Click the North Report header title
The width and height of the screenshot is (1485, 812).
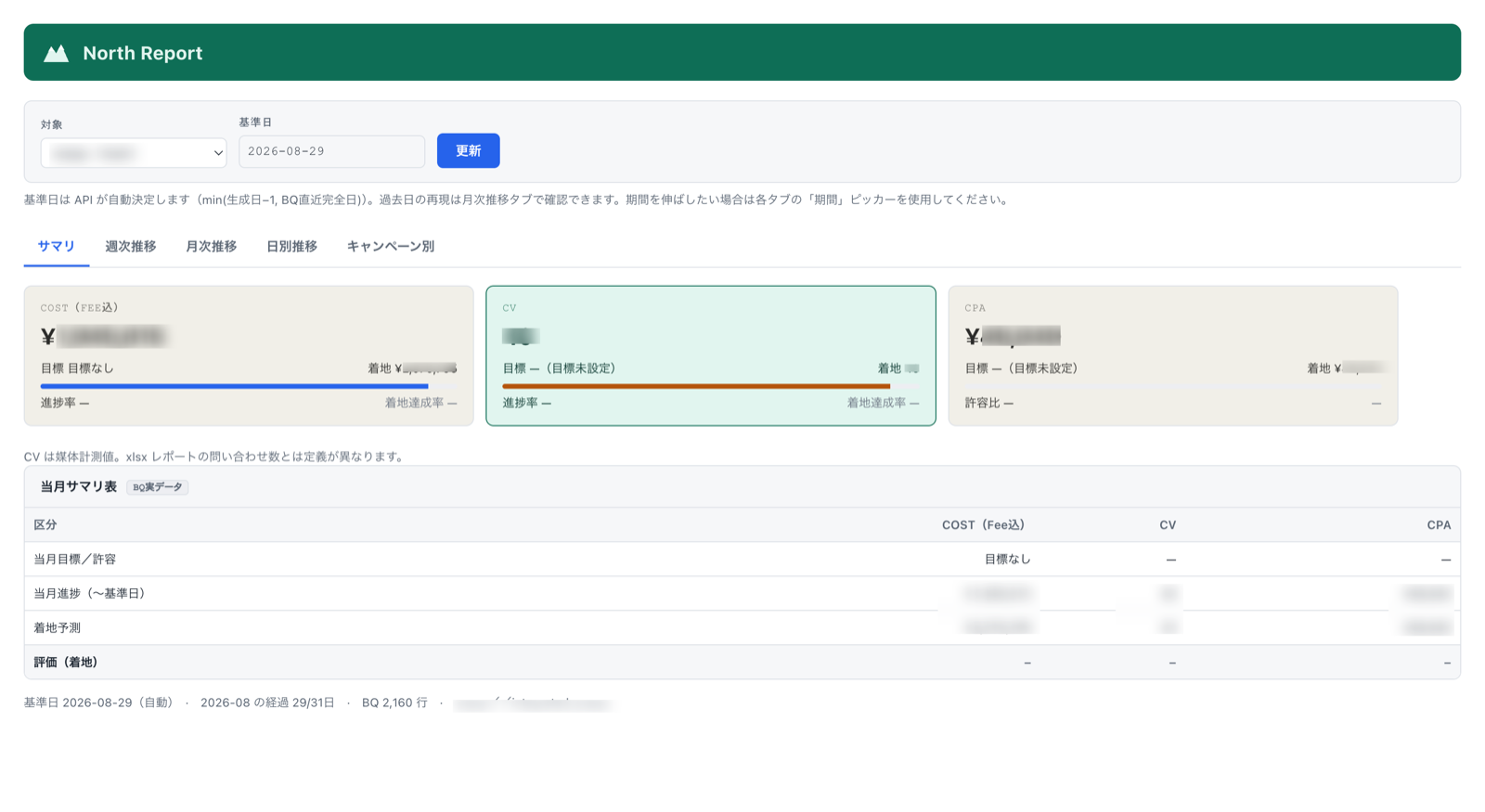pyautogui.click(x=143, y=53)
